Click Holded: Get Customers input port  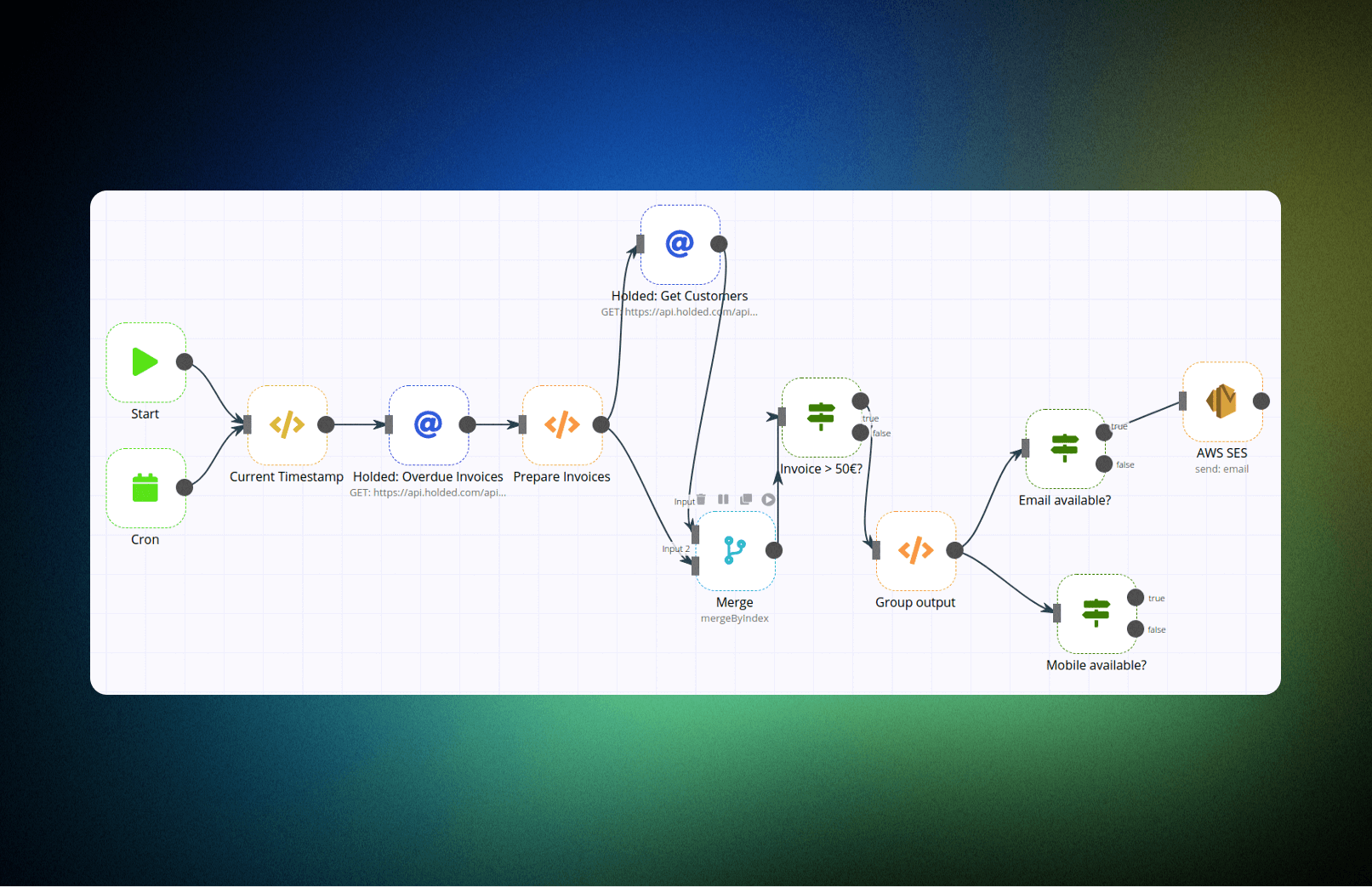point(640,244)
